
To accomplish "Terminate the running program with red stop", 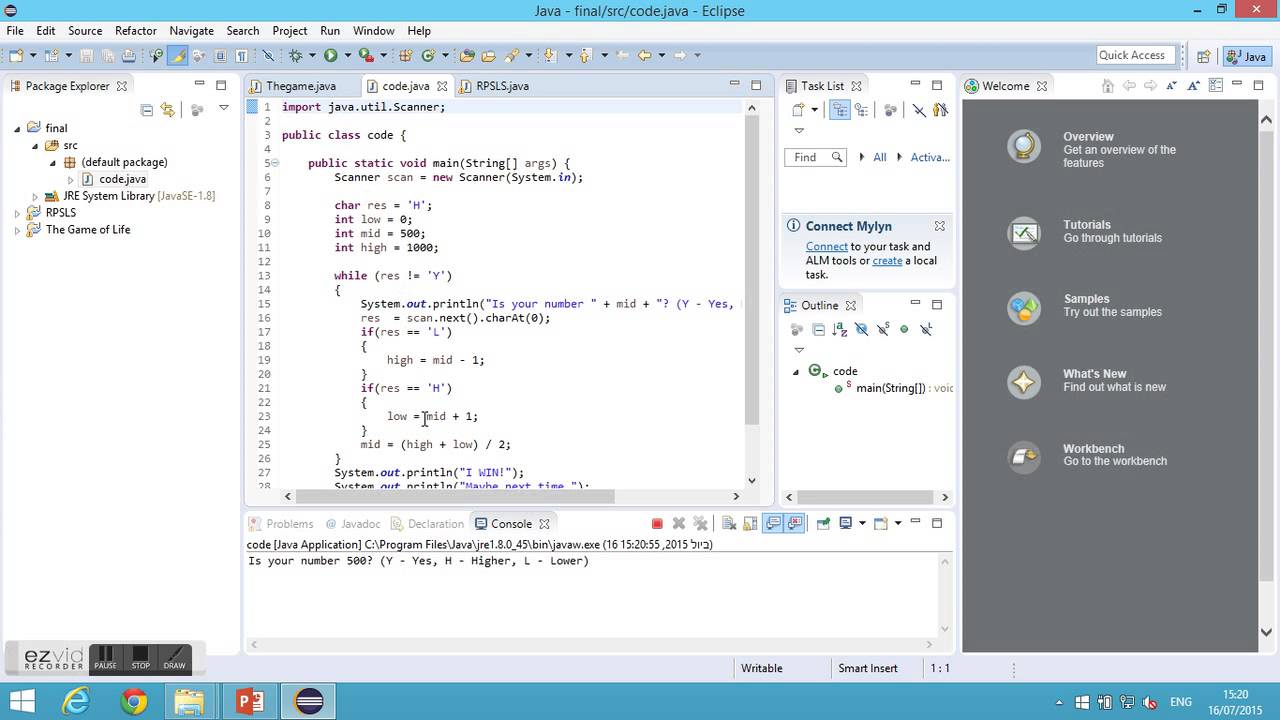I will (x=657, y=523).
